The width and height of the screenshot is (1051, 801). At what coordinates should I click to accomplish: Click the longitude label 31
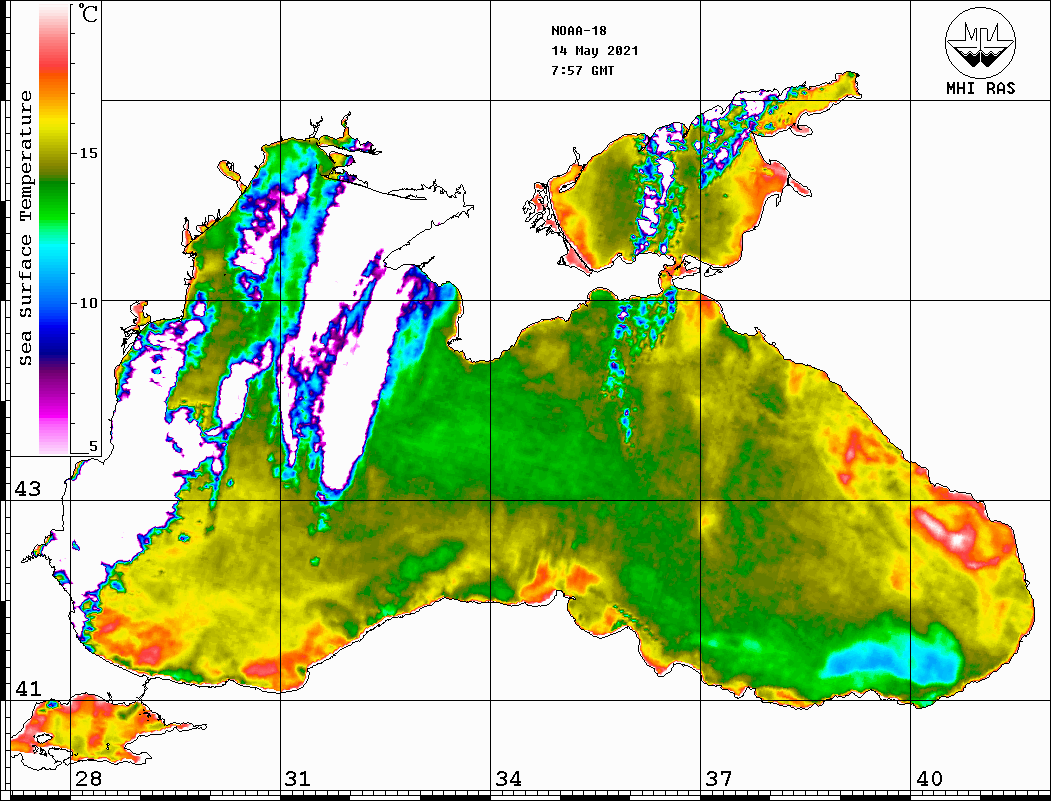pyautogui.click(x=298, y=778)
